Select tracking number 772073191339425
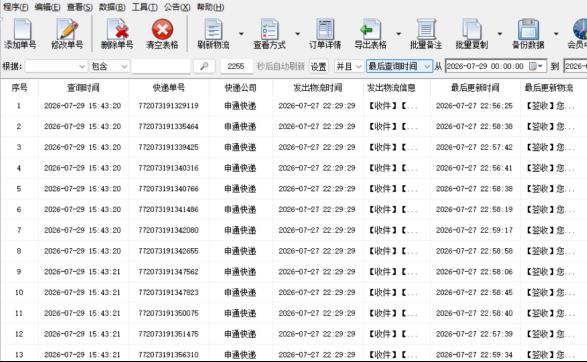 pyautogui.click(x=168, y=147)
